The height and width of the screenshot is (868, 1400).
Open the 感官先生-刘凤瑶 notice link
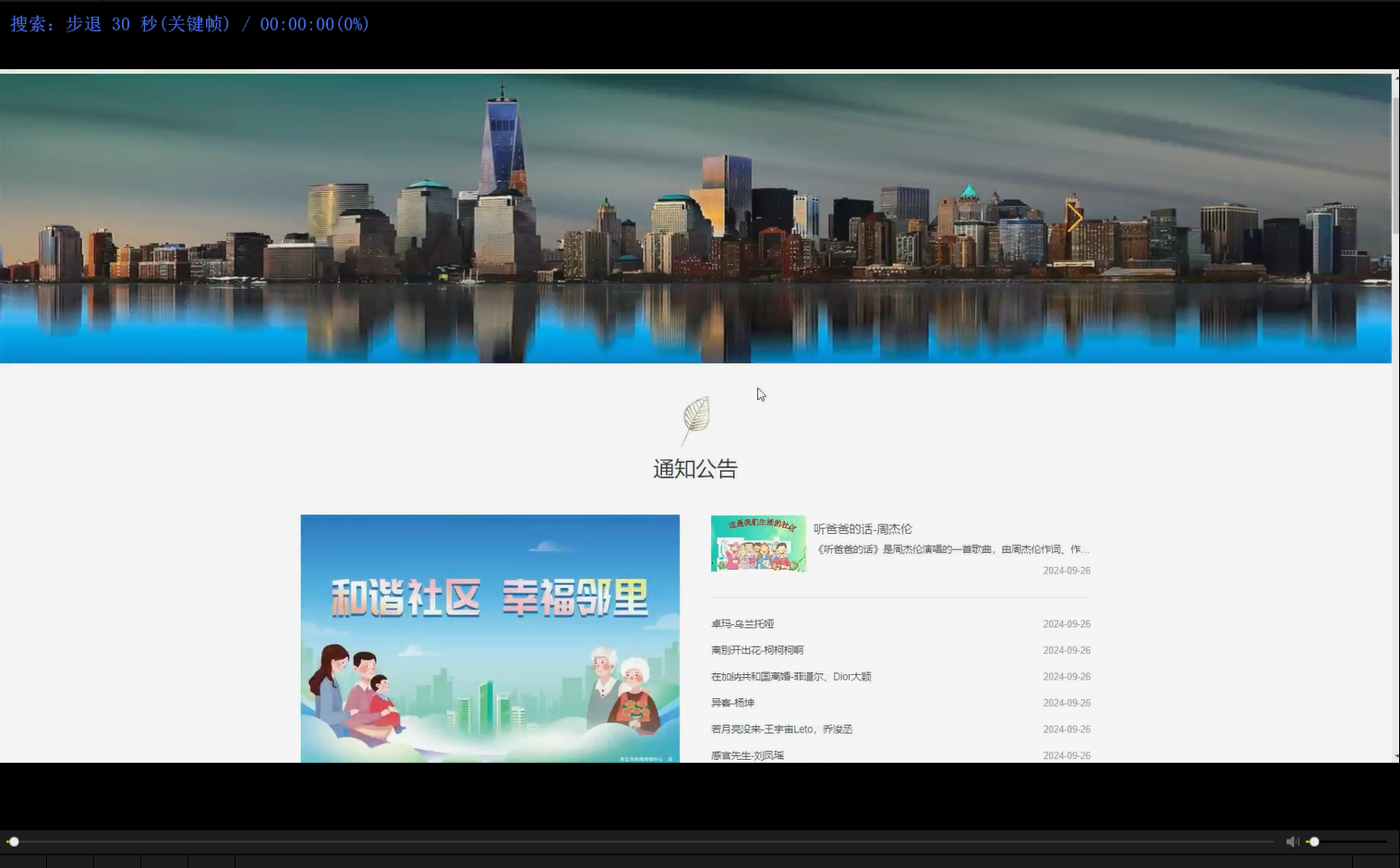(x=747, y=755)
